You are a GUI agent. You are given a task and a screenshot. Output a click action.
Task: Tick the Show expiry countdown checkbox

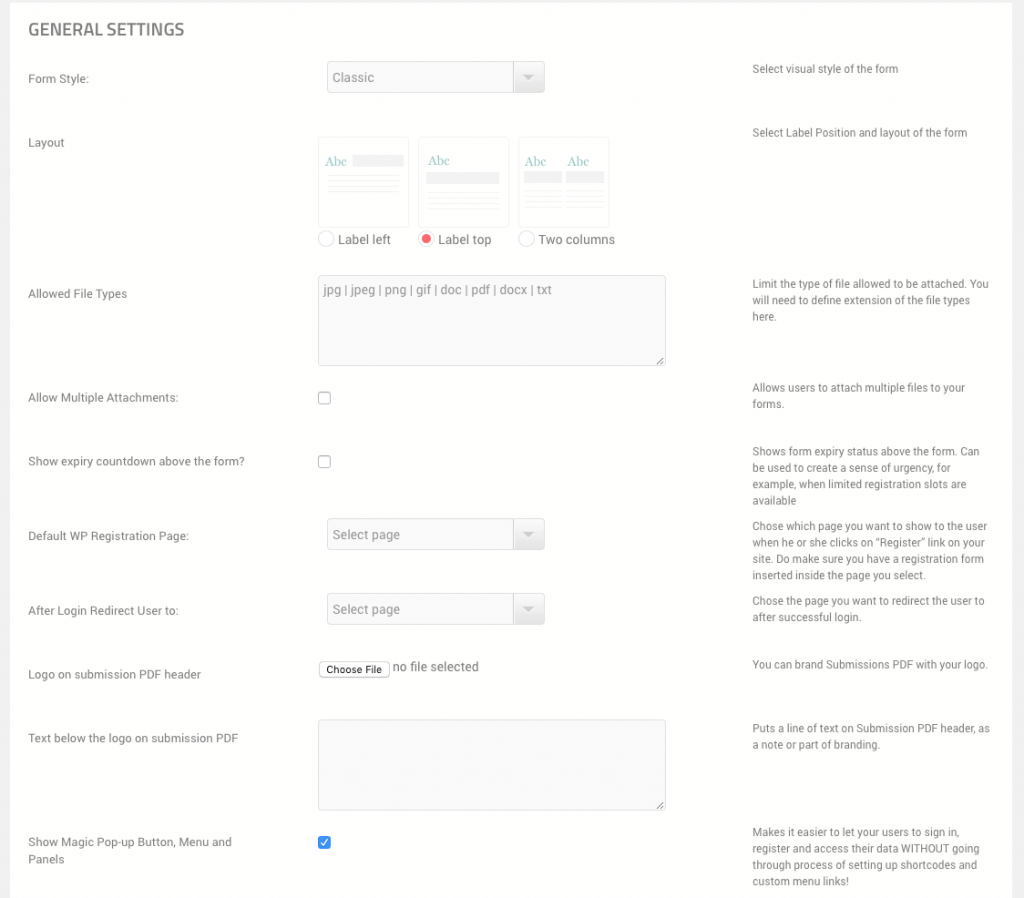click(x=324, y=462)
